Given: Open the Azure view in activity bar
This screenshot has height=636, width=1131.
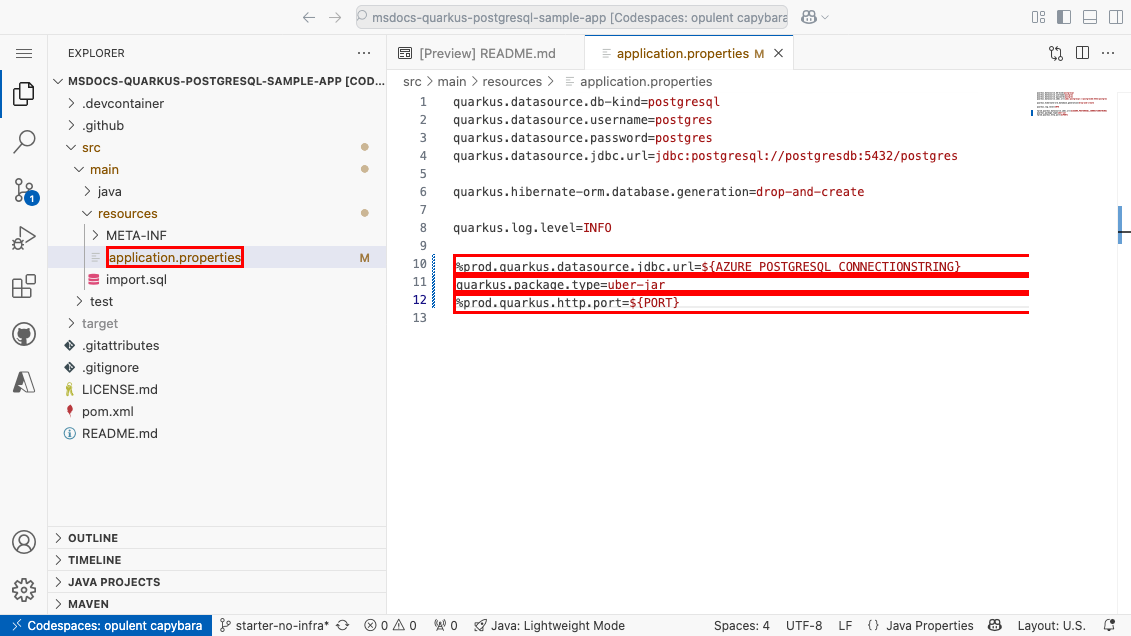Looking at the screenshot, I should point(24,382).
